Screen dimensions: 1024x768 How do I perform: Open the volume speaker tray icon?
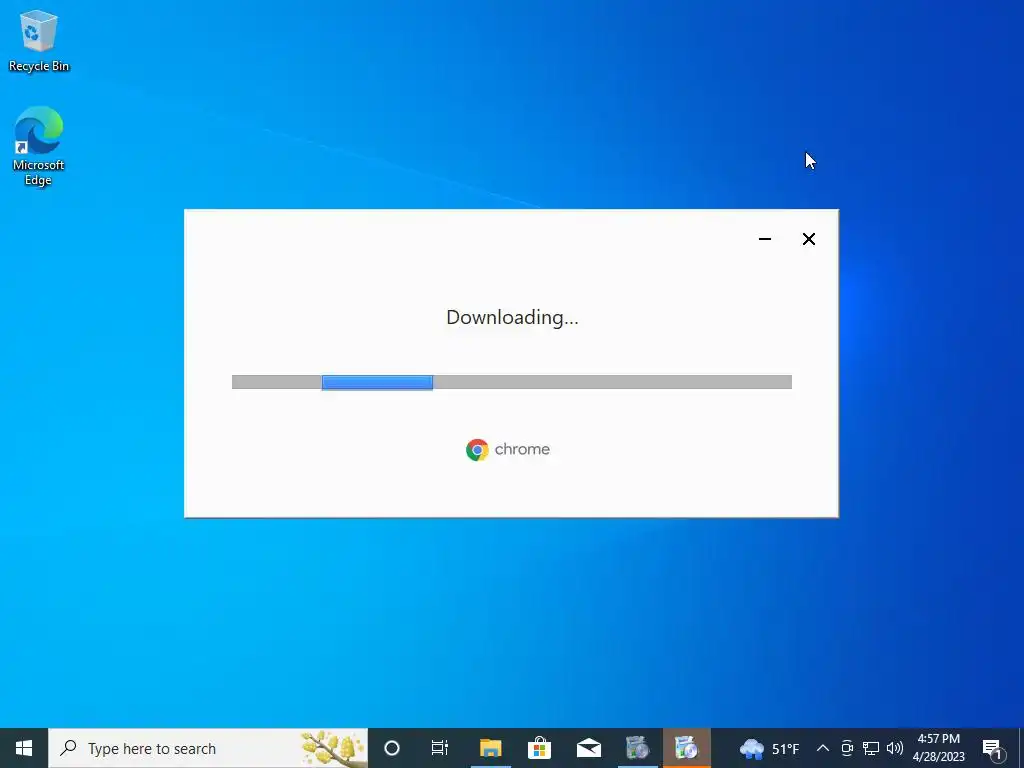895,748
